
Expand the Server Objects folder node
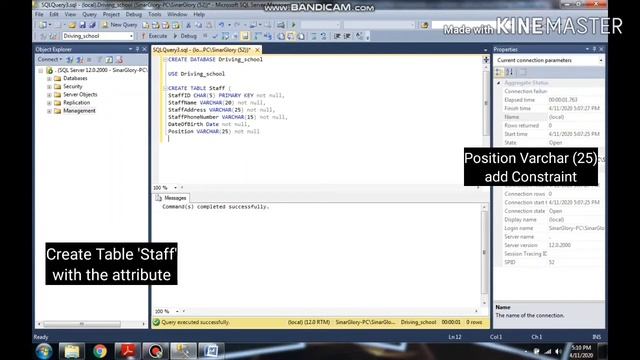pos(49,95)
